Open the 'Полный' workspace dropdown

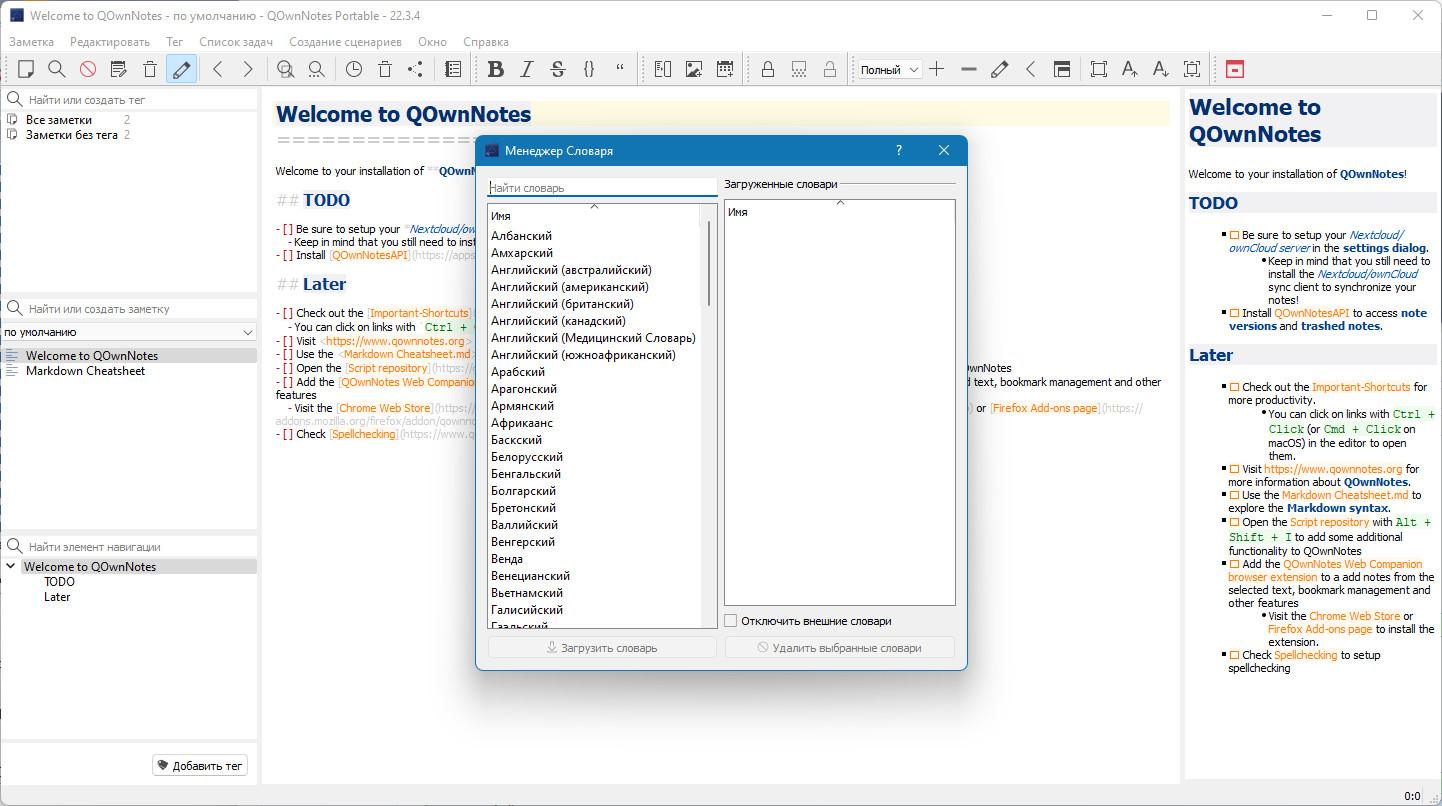pyautogui.click(x=889, y=70)
